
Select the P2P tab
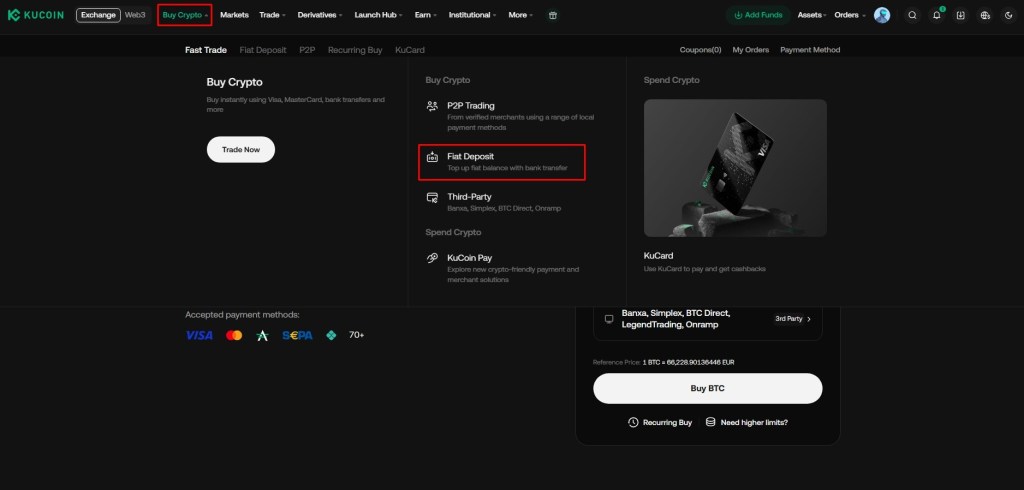307,50
